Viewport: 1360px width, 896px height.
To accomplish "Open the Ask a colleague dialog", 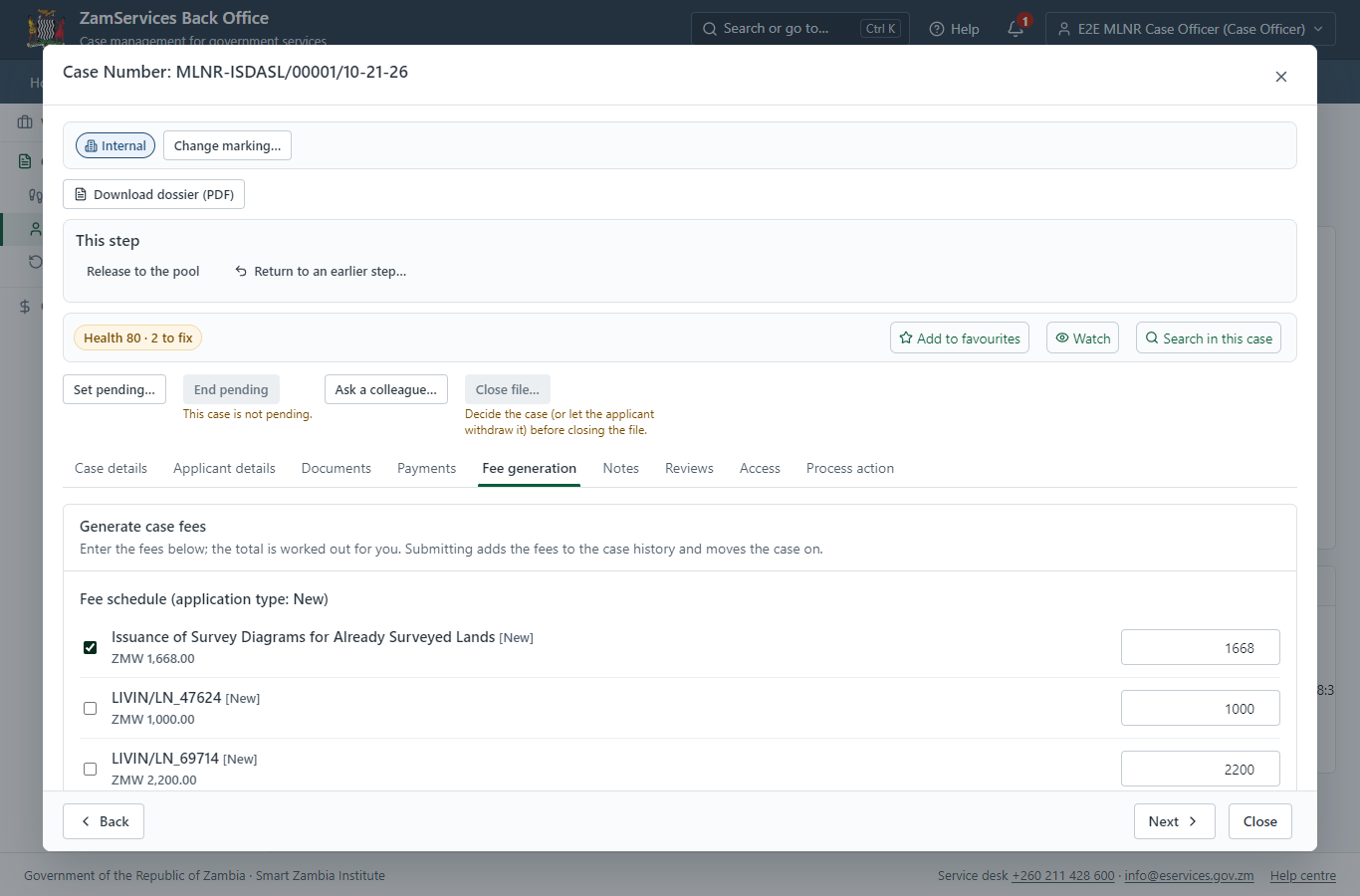I will (386, 389).
